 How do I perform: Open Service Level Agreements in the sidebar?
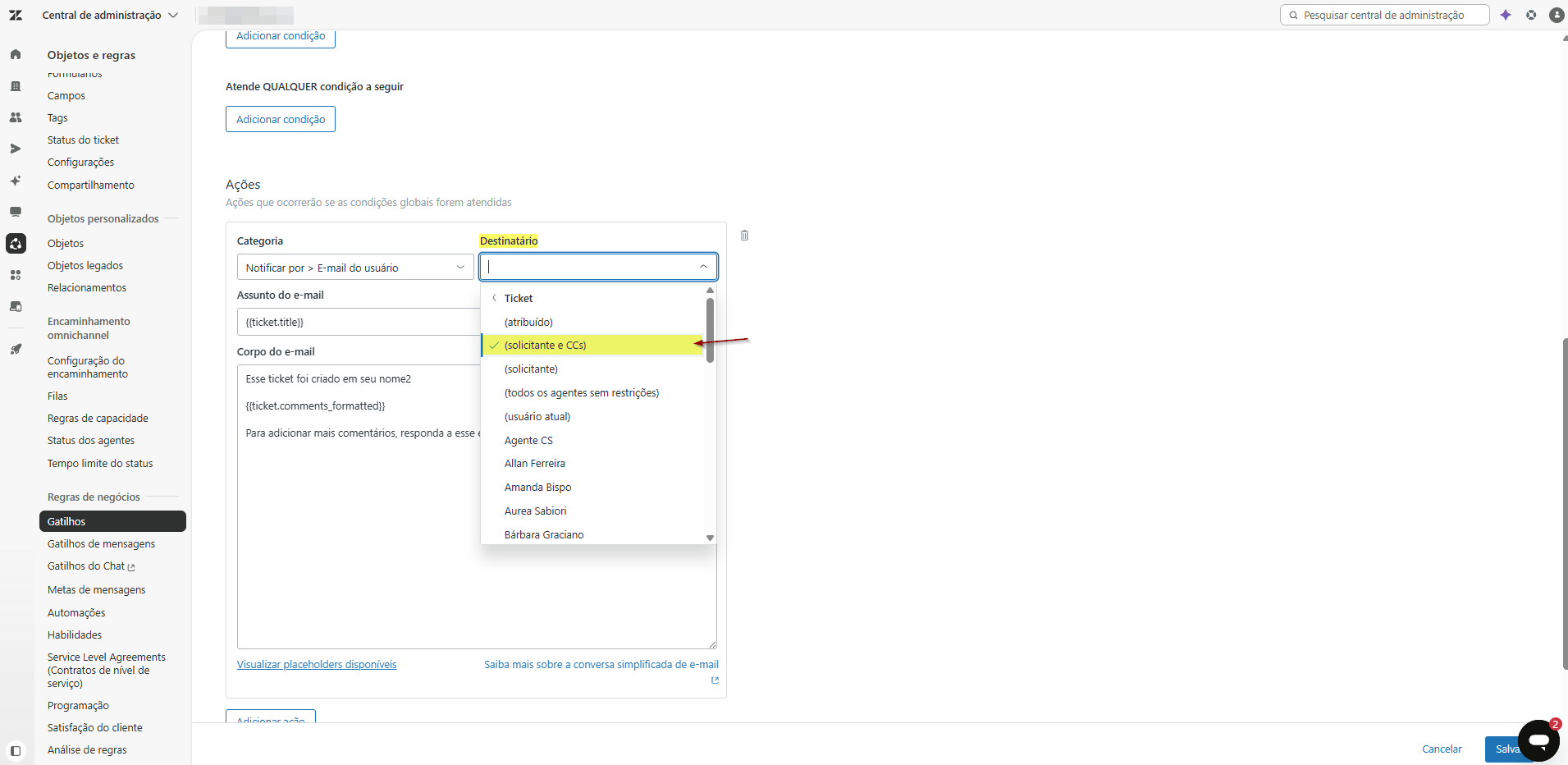pos(107,670)
